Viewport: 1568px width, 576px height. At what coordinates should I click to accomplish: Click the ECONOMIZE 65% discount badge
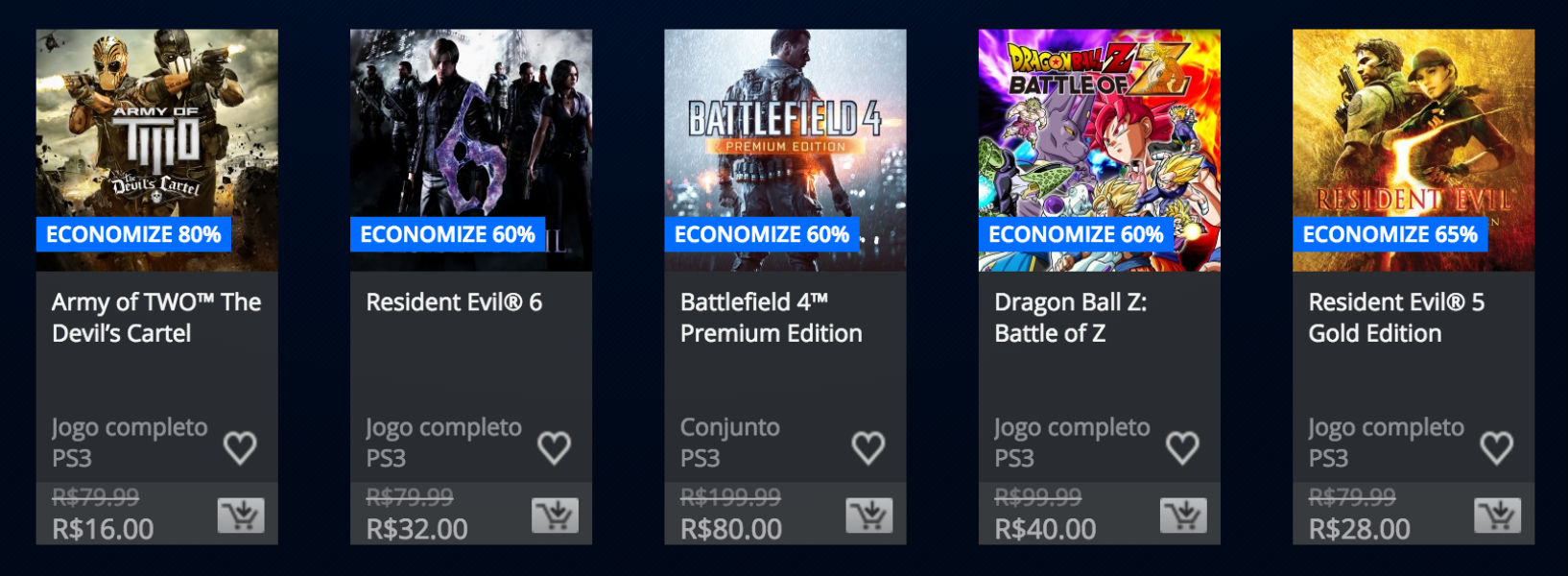tap(1390, 234)
